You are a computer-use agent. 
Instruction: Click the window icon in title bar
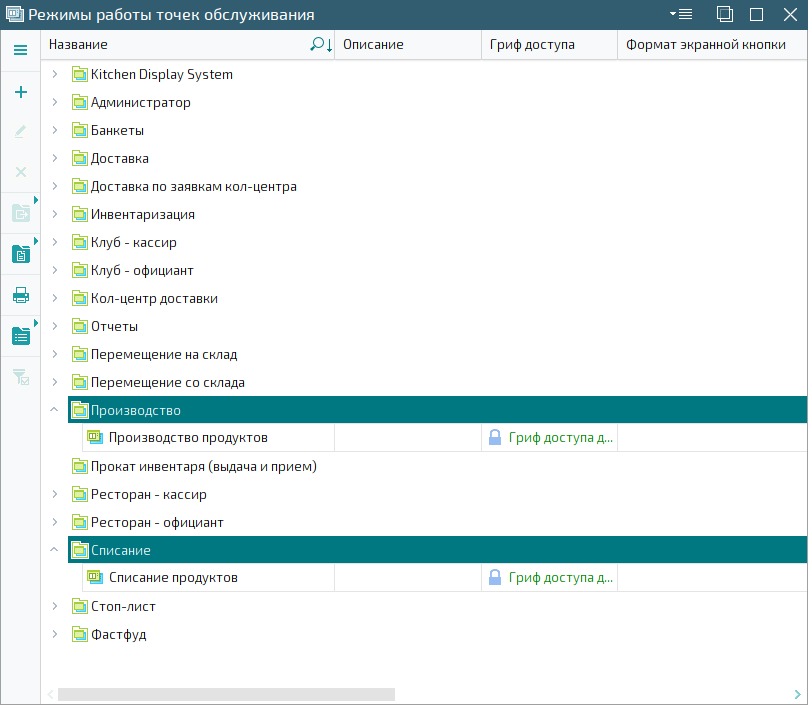14,14
